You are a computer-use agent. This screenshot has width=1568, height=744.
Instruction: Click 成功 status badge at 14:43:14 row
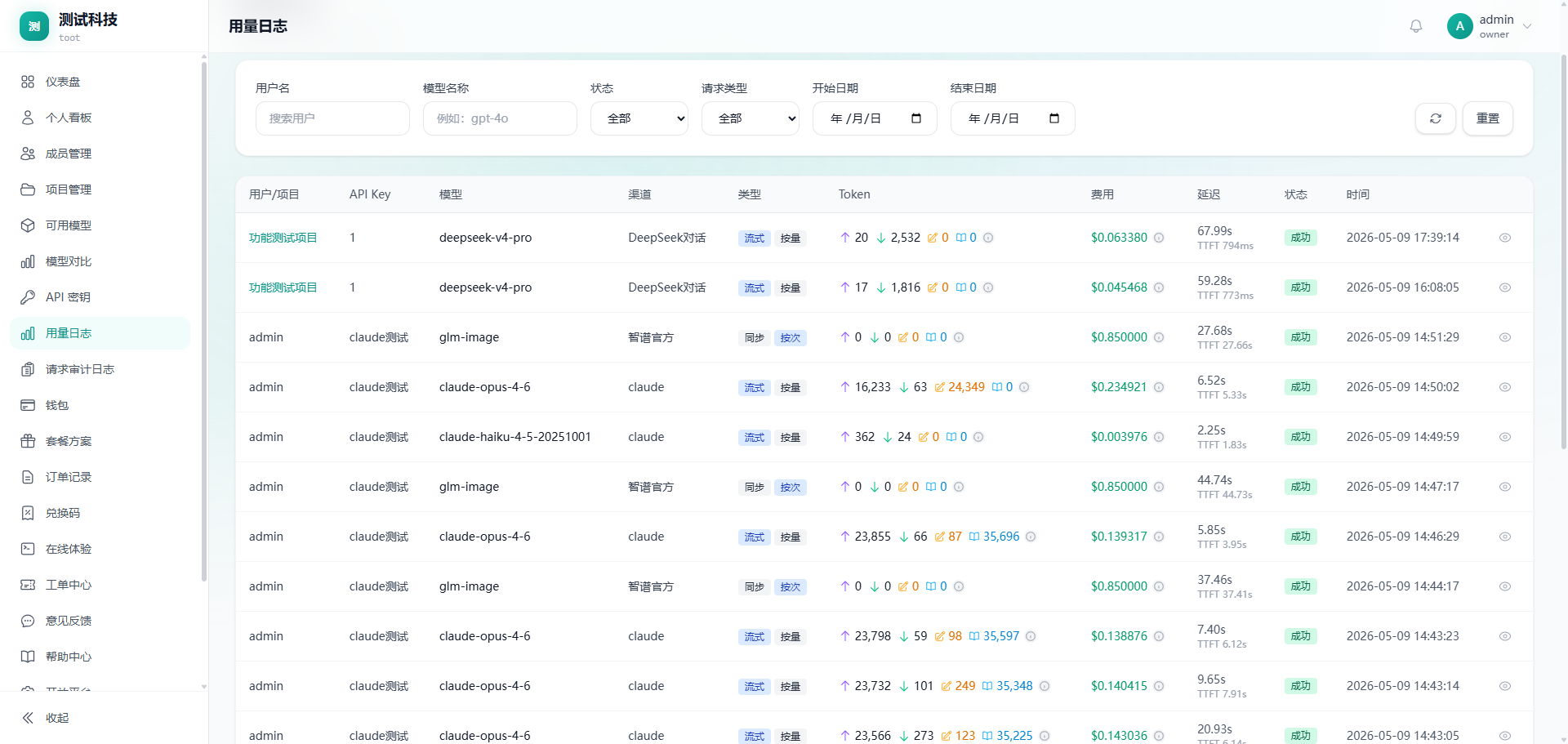pyautogui.click(x=1301, y=686)
